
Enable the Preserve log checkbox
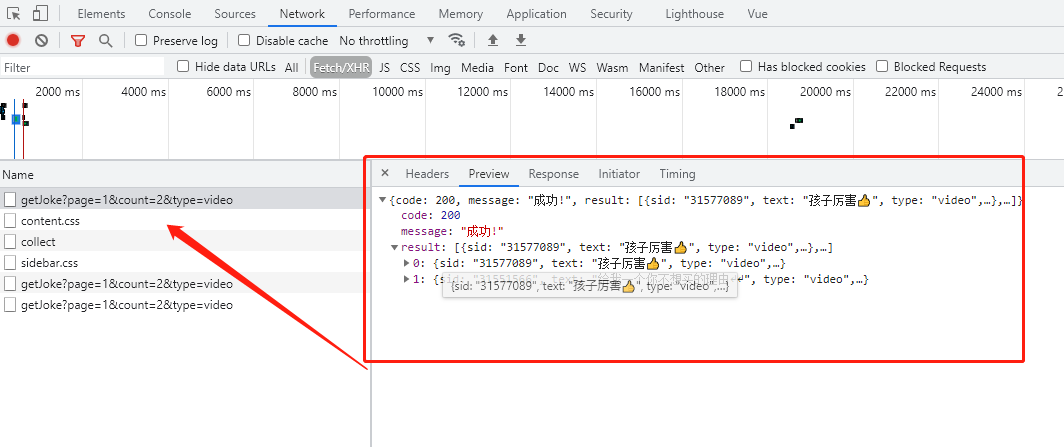(x=141, y=41)
